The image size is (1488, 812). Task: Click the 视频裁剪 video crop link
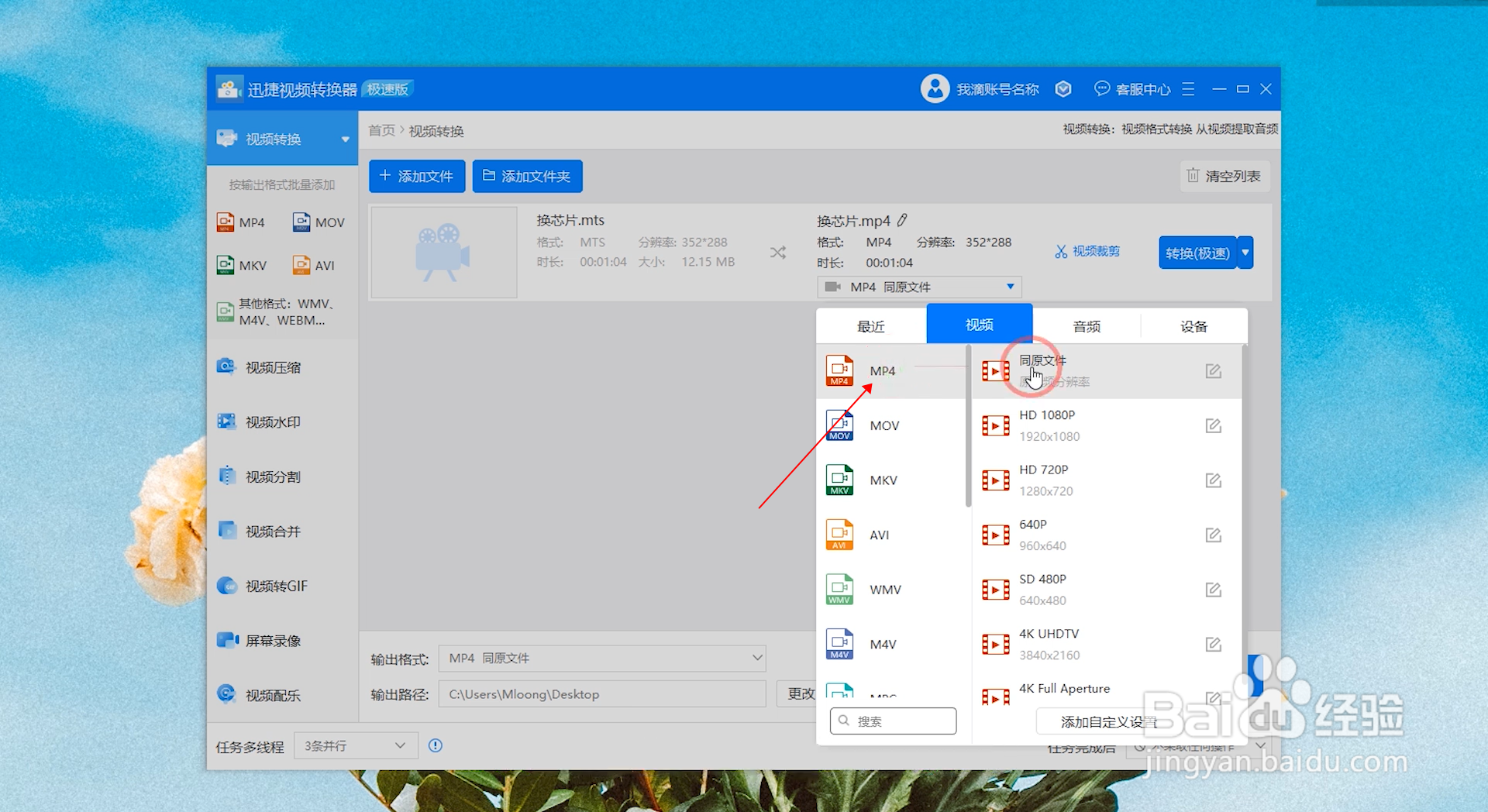click(1087, 251)
